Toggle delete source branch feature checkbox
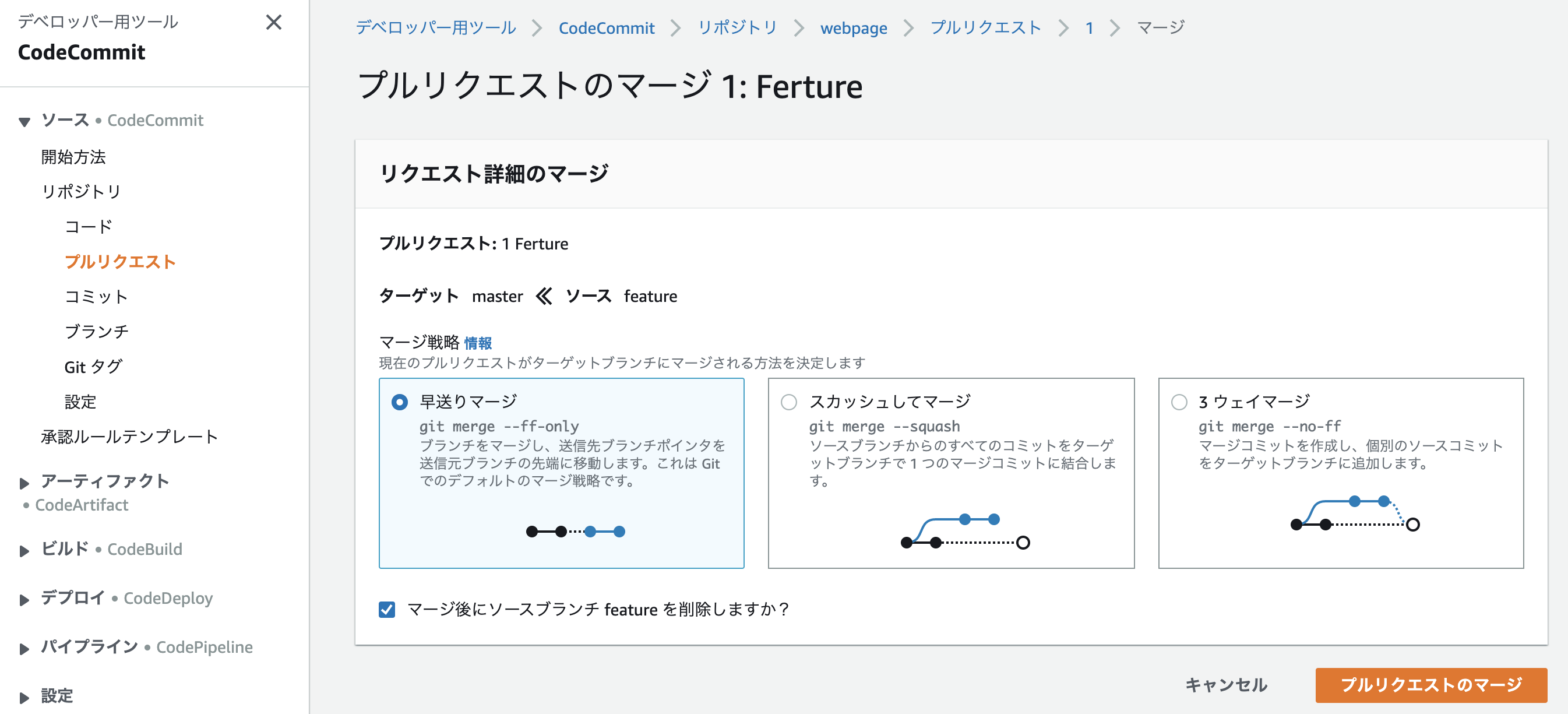Viewport: 1568px width, 714px height. pos(387,609)
